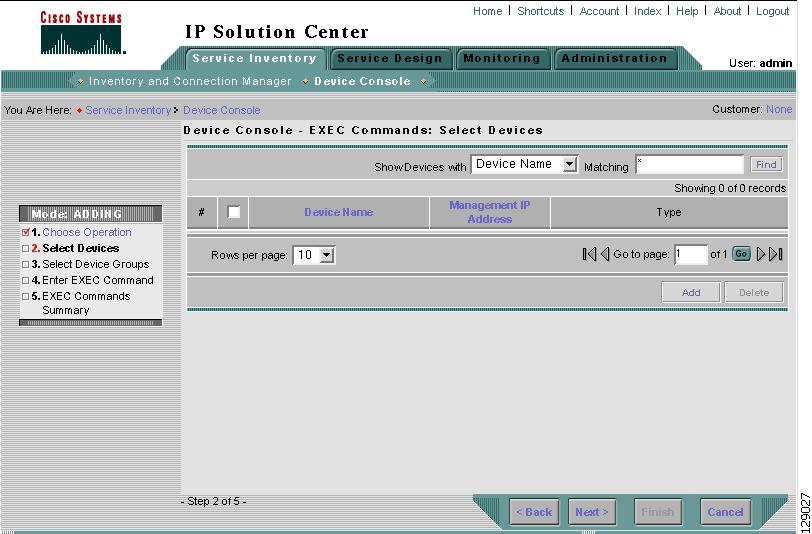This screenshot has width=812, height=534.
Task: Open the Account link
Action: point(599,11)
